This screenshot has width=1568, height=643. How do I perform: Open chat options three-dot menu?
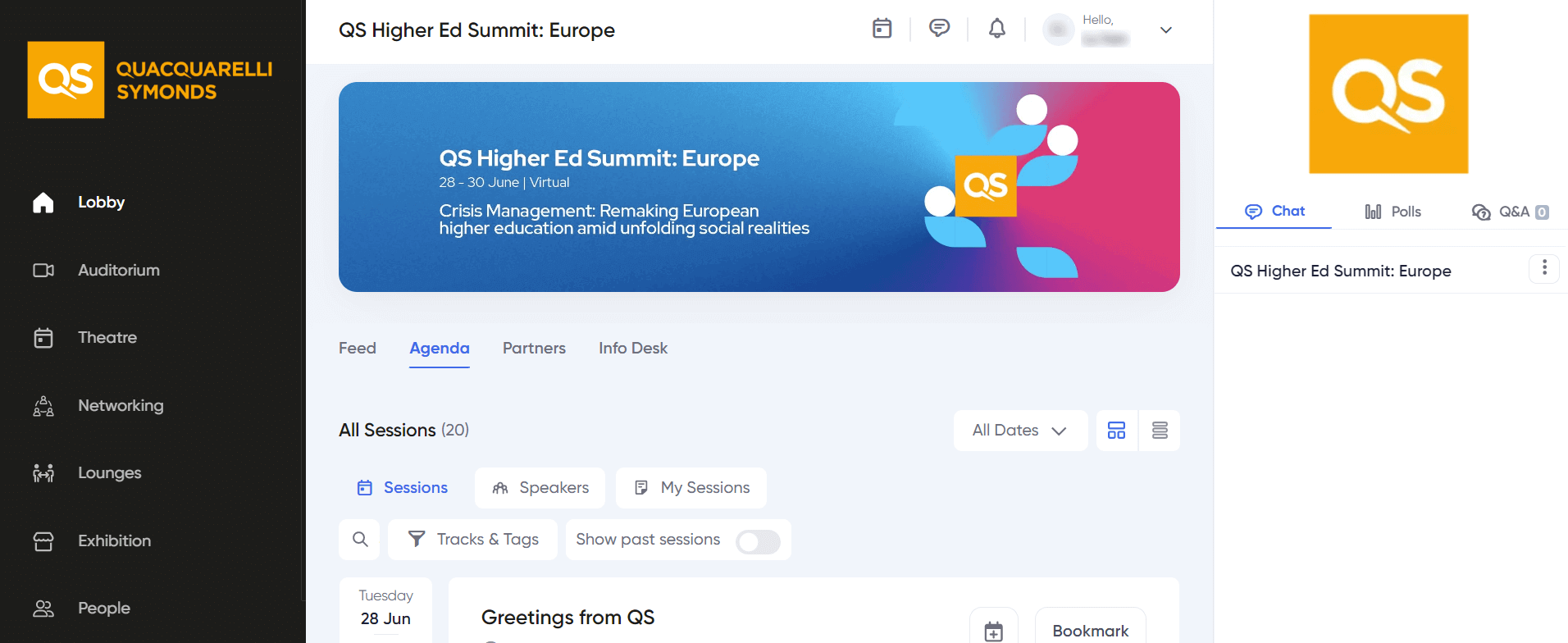coord(1544,268)
